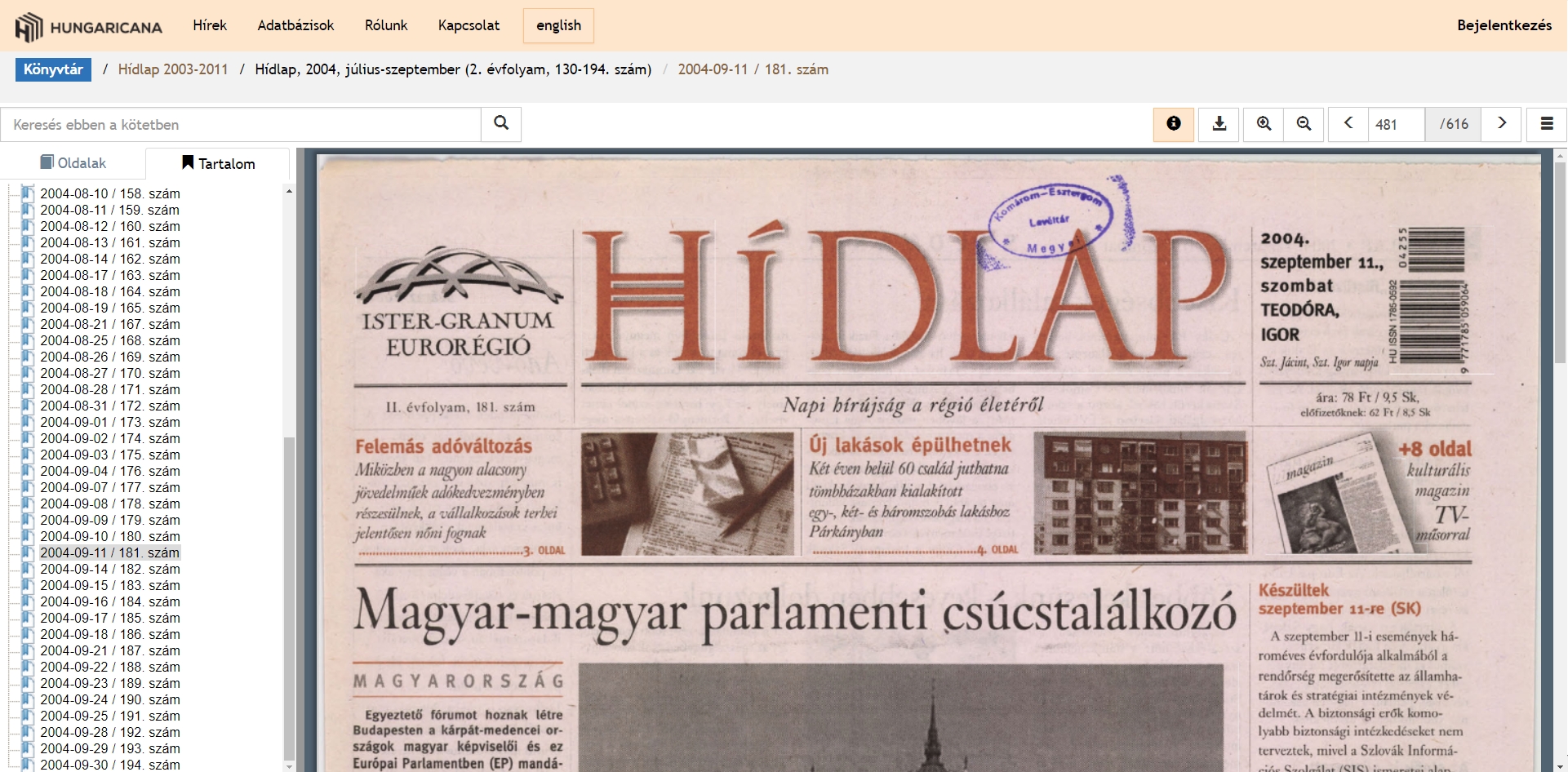Image resolution: width=1568 pixels, height=772 pixels.
Task: Select 2004-08-13 / 161. szám
Action: 110,242
